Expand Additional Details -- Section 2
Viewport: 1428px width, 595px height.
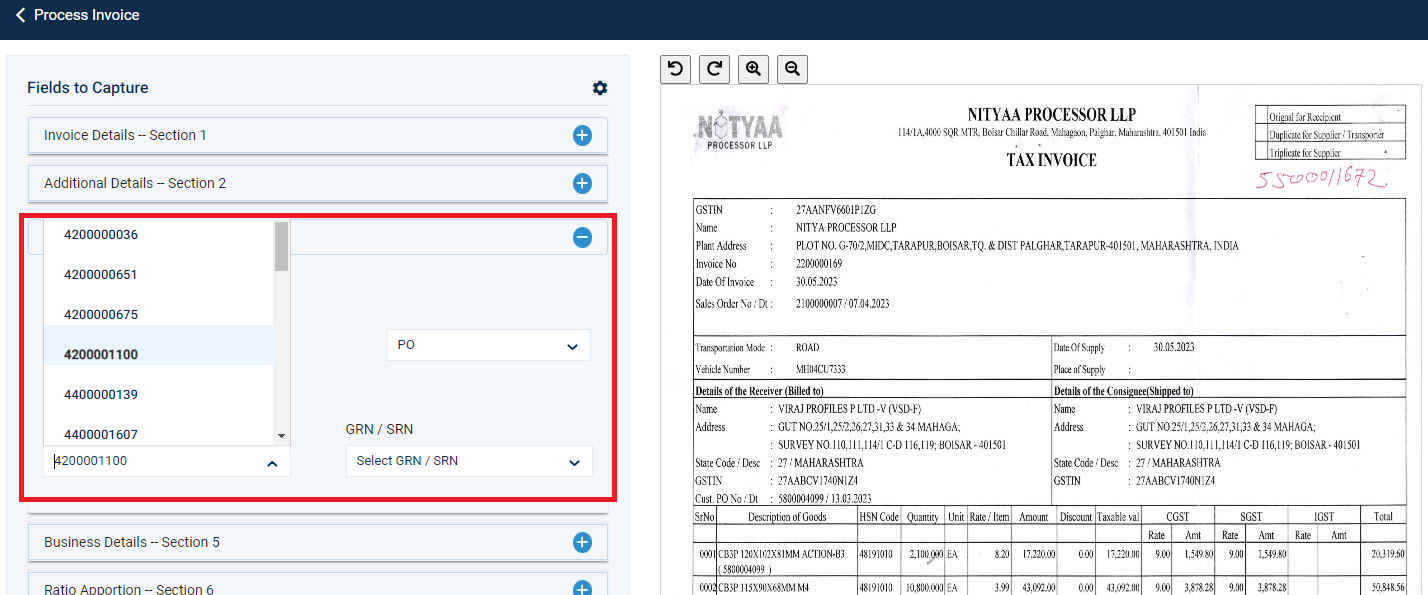pos(582,183)
